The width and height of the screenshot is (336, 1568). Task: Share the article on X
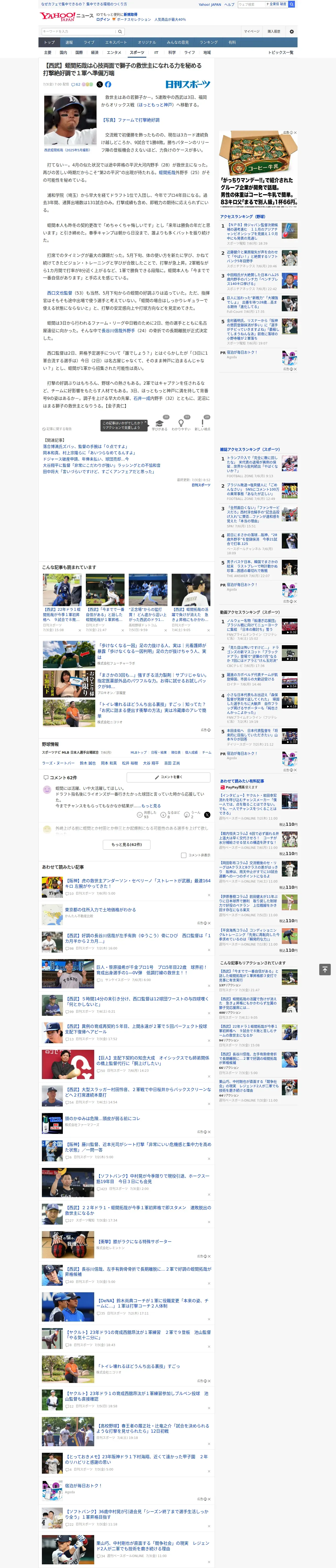(99, 85)
